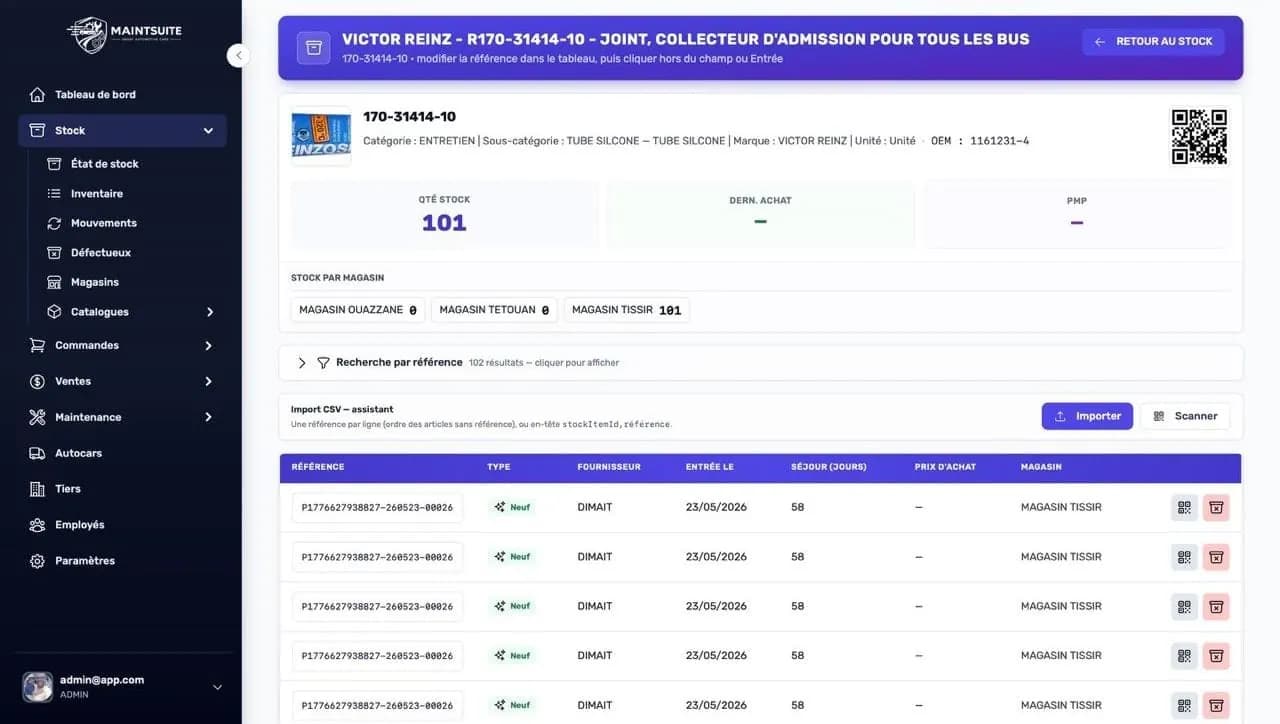Click the DERN. ACHAT card
This screenshot has height=724, width=1280.
[x=761, y=214]
